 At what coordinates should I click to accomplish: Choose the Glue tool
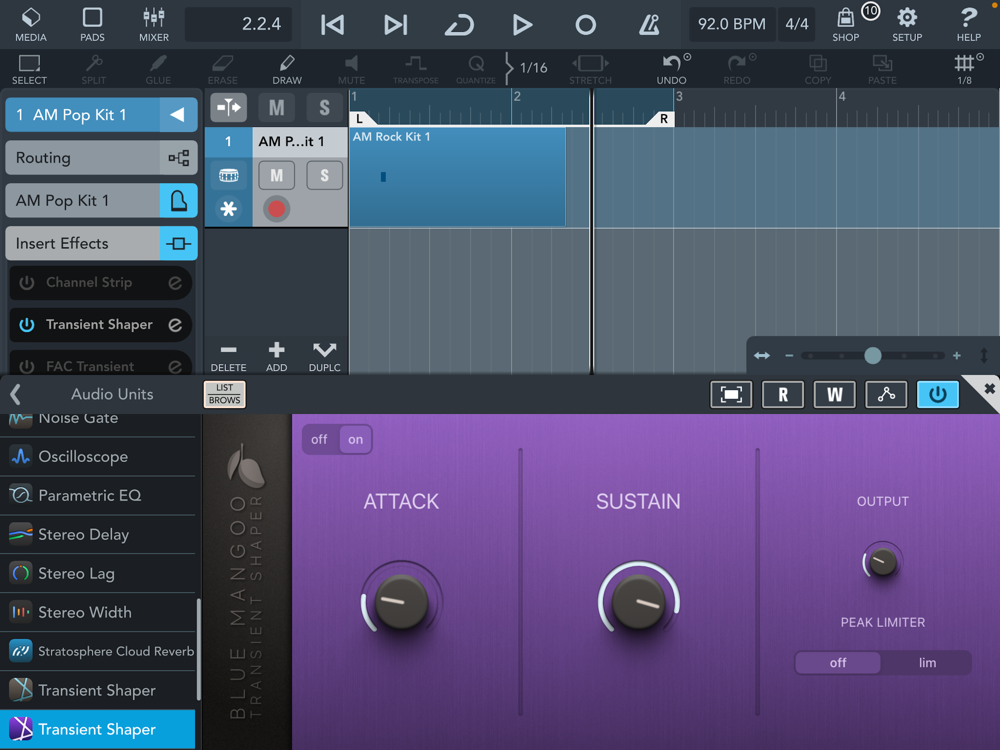click(158, 70)
